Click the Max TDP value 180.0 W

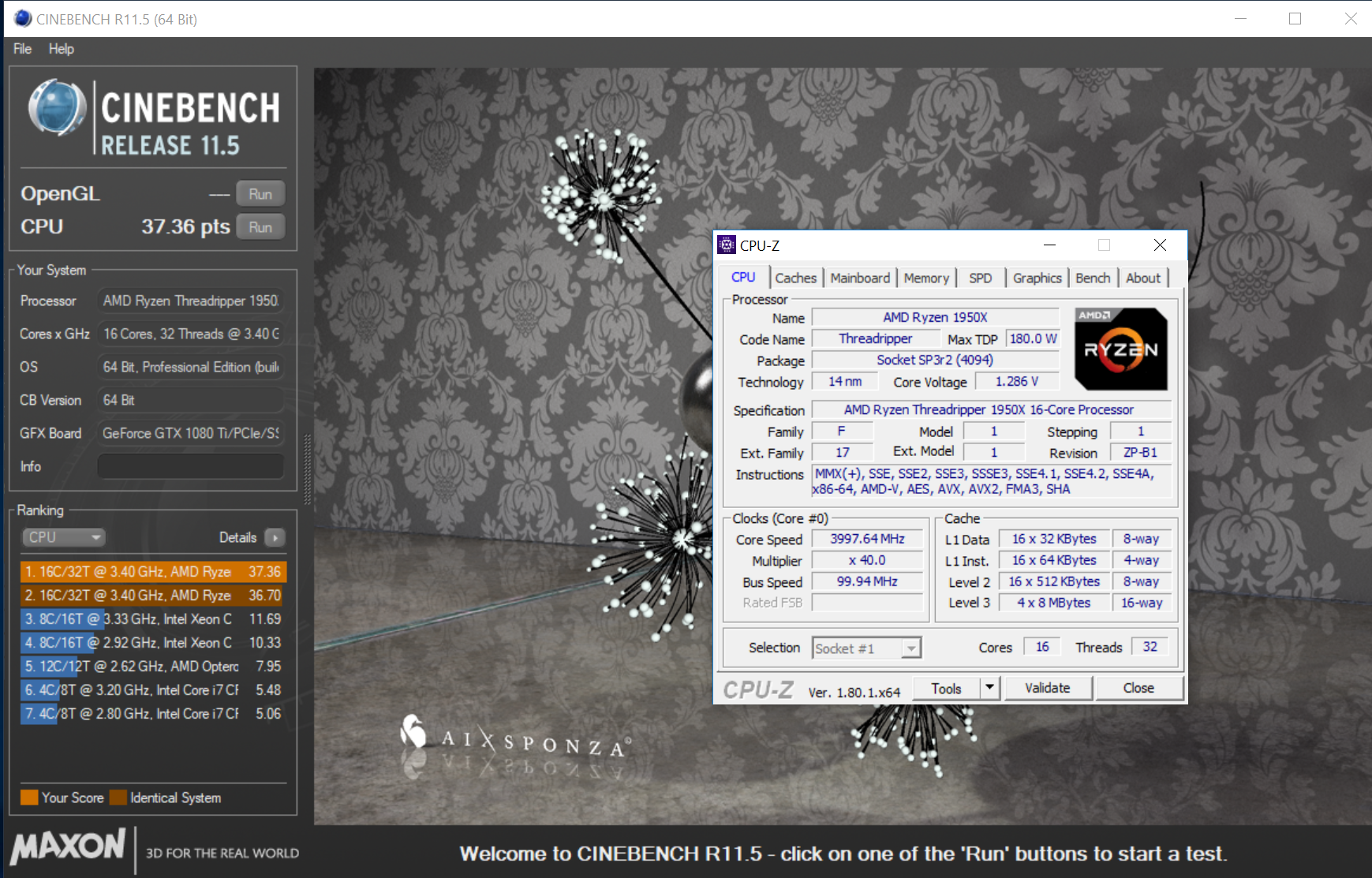pyautogui.click(x=1033, y=338)
